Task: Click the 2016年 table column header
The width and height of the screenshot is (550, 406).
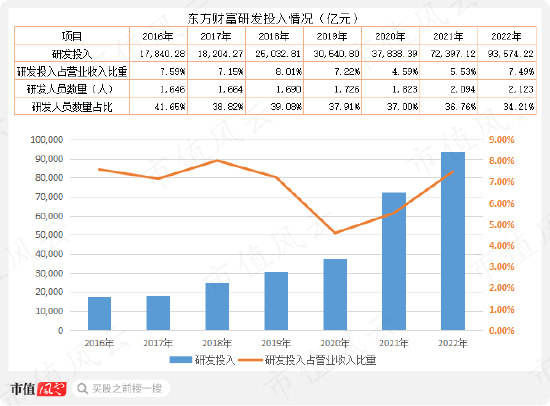Action: (x=158, y=36)
